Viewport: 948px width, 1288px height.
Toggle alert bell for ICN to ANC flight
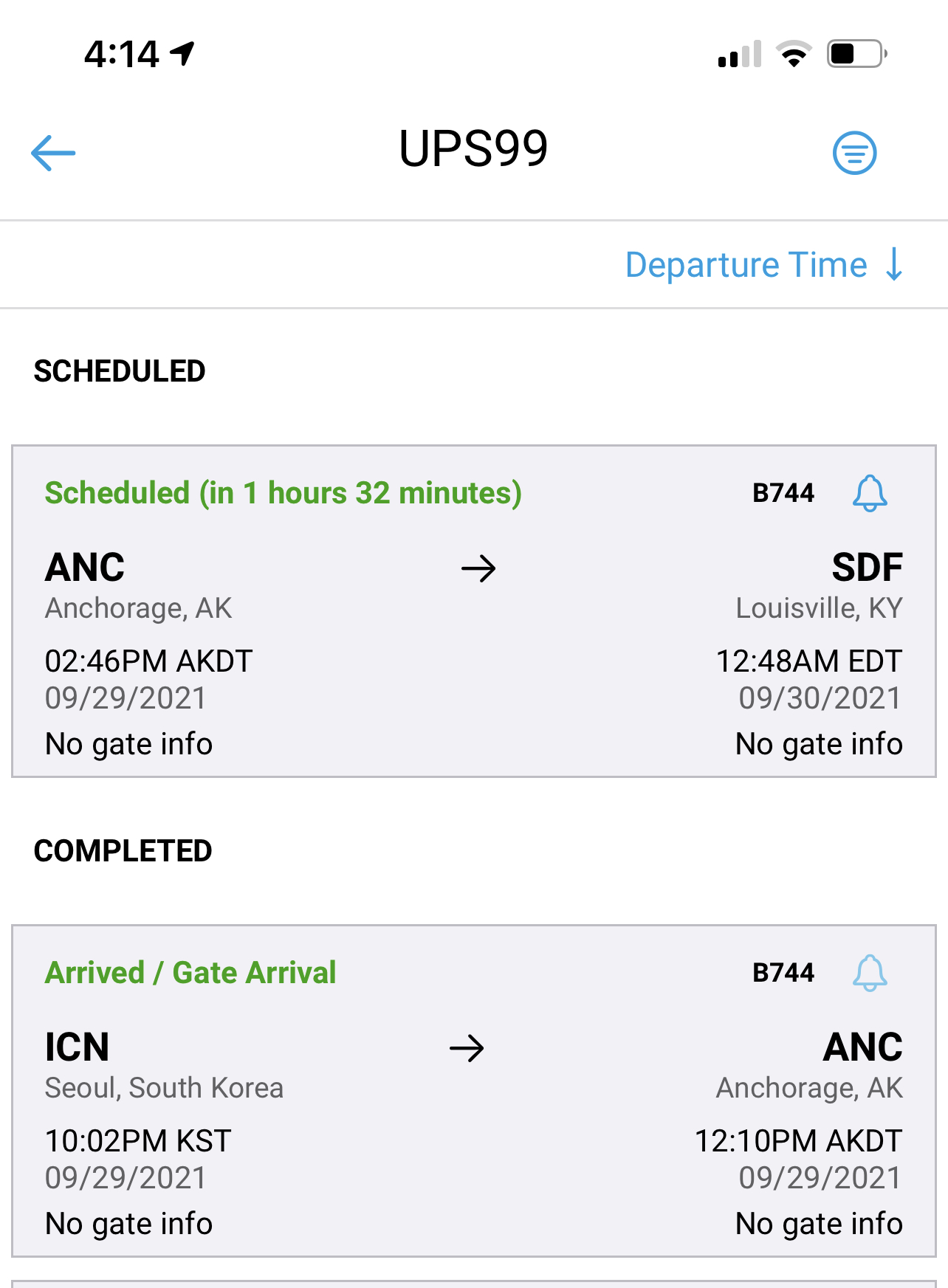tap(870, 973)
